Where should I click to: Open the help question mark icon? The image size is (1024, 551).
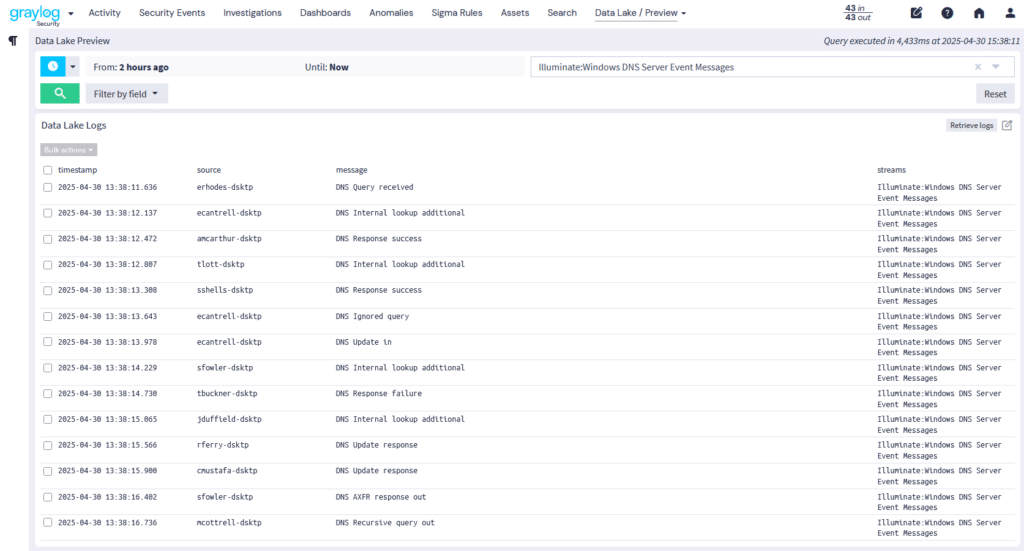947,13
